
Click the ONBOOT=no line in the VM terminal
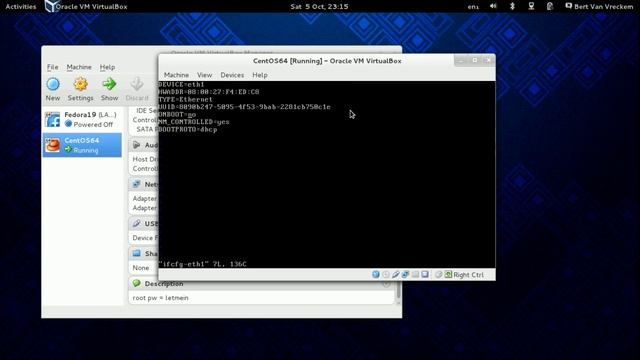pyautogui.click(x=177, y=115)
